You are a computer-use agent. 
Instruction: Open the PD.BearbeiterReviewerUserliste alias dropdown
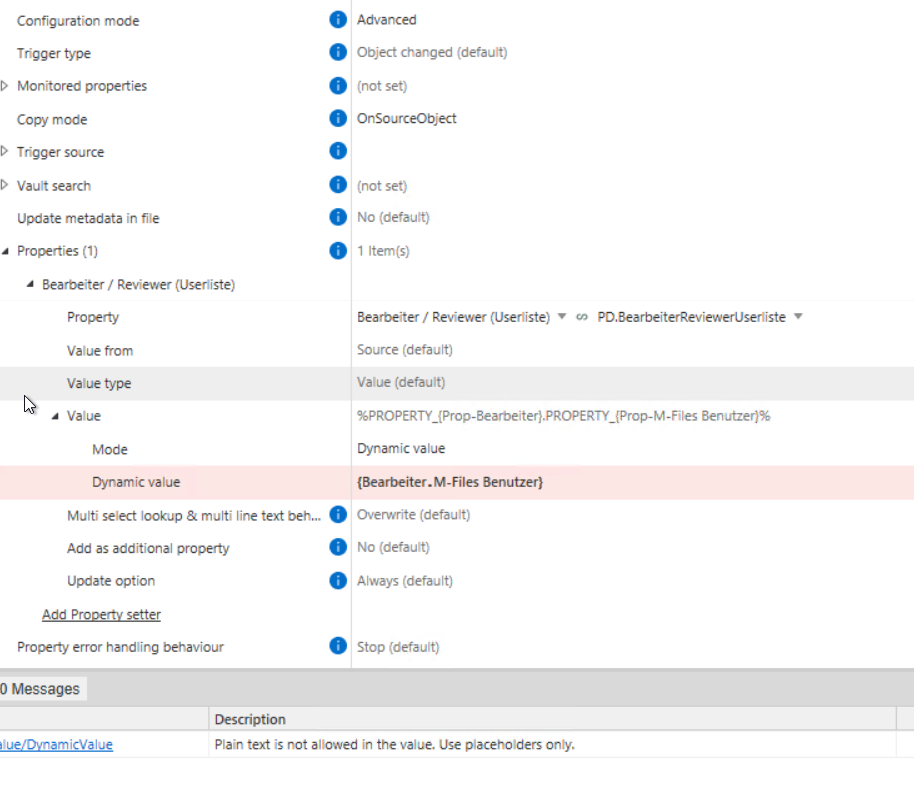click(799, 317)
